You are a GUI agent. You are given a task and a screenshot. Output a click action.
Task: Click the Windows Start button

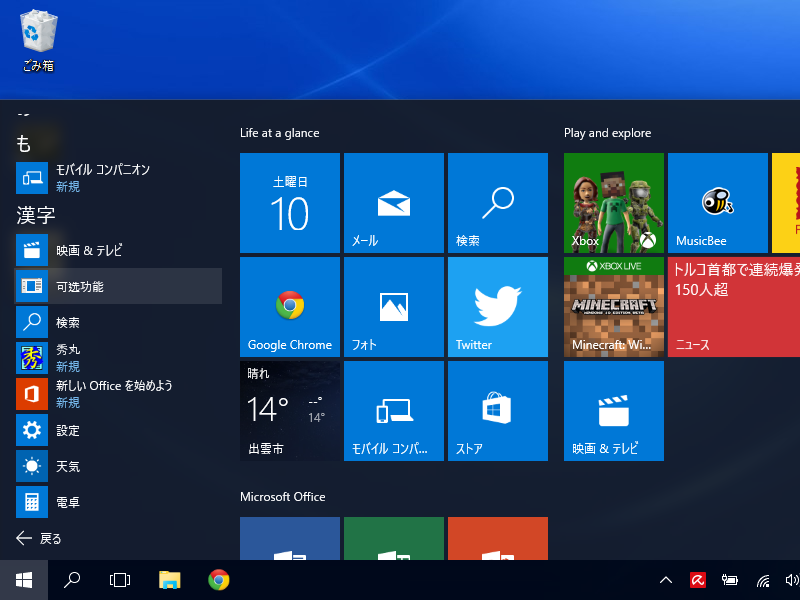(24, 580)
